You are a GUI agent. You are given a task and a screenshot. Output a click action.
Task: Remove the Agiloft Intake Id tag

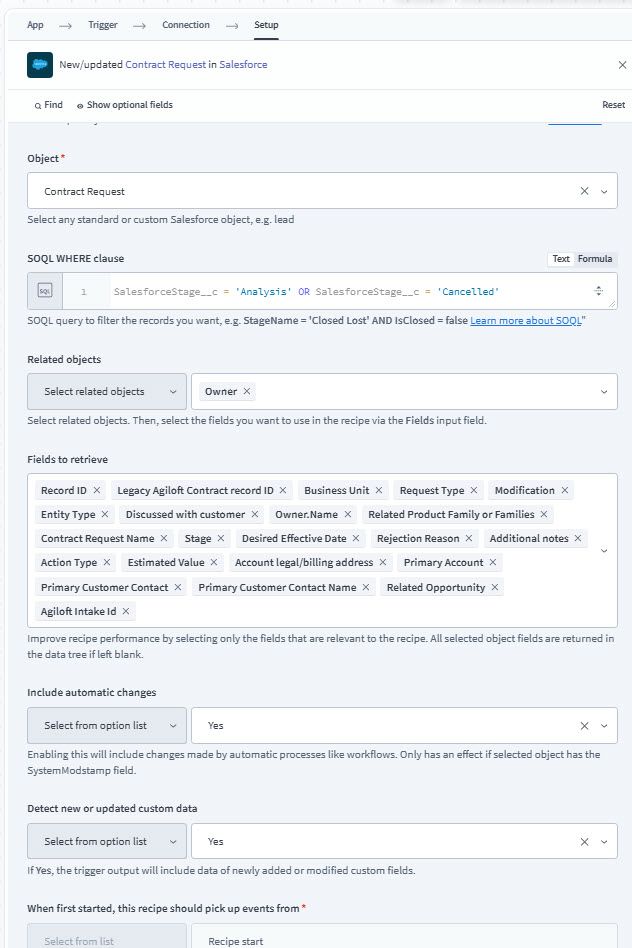tap(126, 611)
